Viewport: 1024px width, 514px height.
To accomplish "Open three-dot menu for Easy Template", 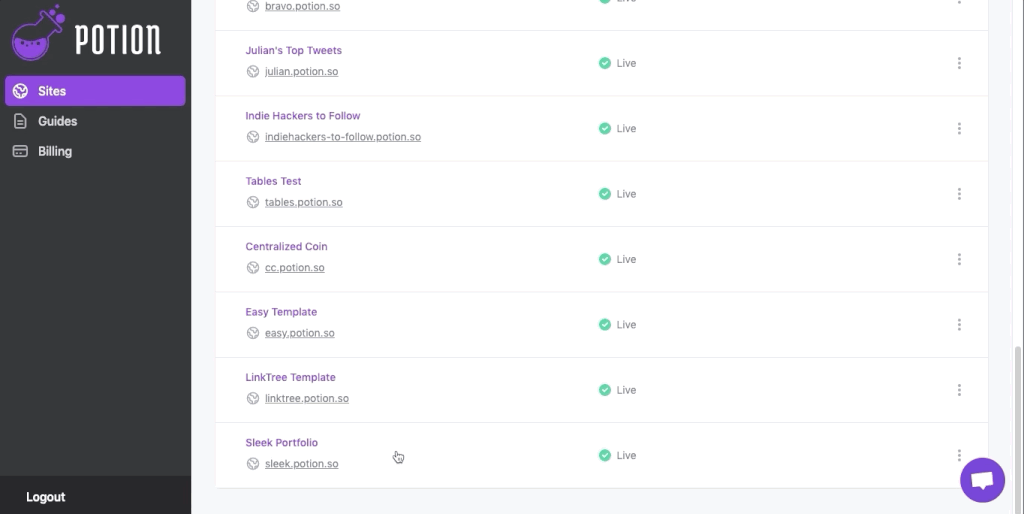I will click(x=959, y=325).
